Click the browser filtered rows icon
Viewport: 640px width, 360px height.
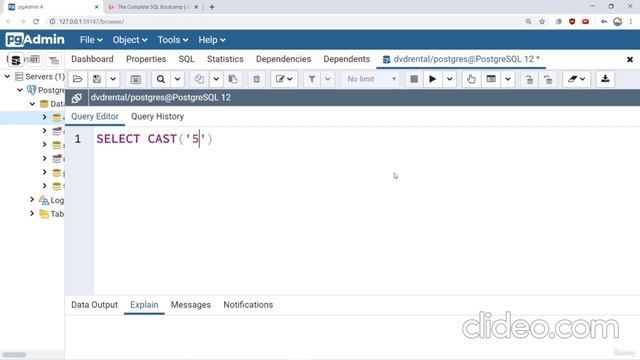point(53,60)
